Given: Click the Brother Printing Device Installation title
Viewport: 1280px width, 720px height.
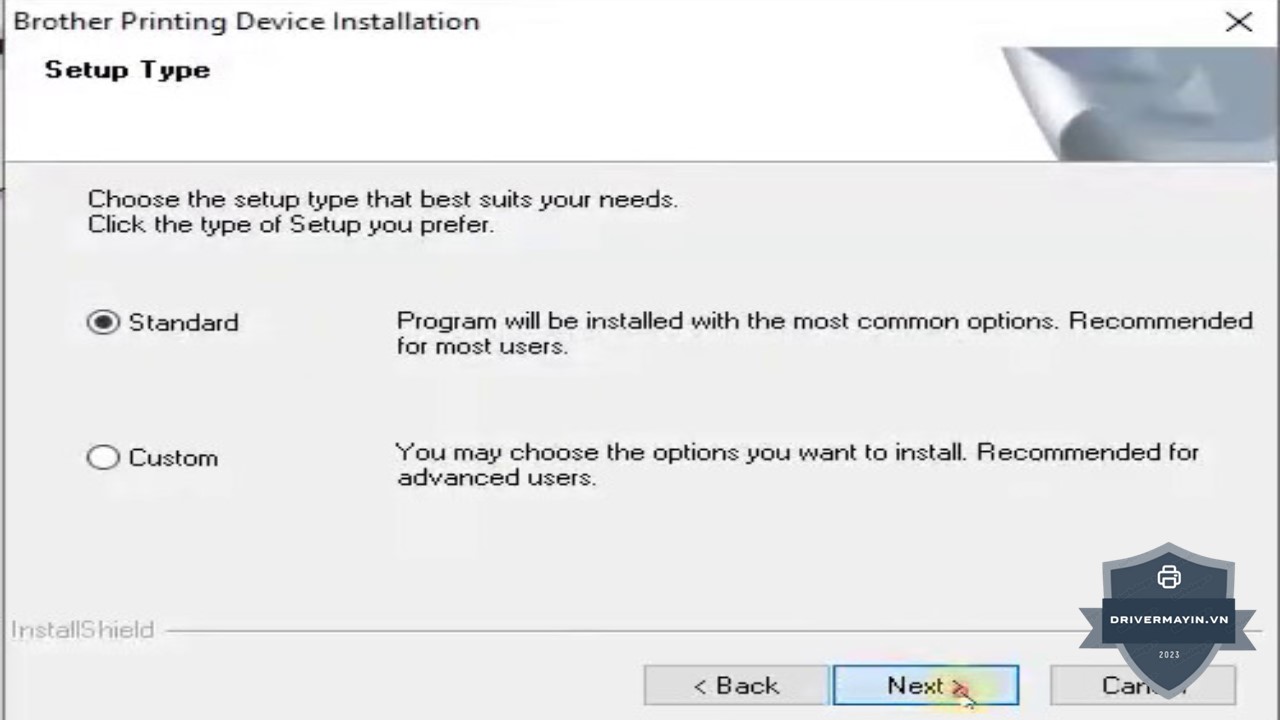Looking at the screenshot, I should coord(246,22).
